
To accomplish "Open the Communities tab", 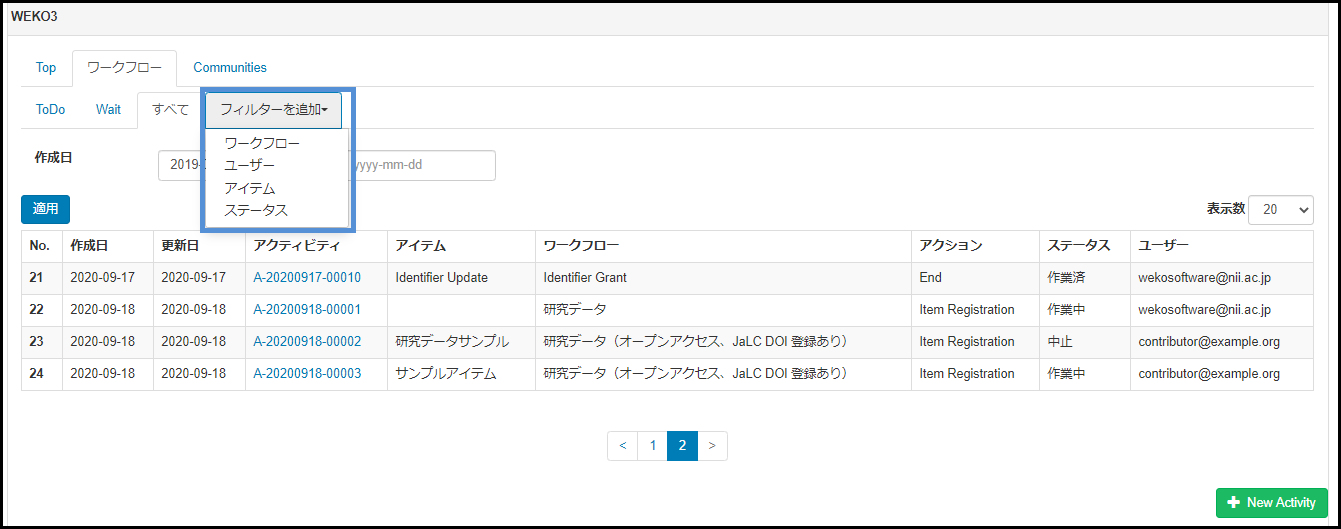I will point(230,68).
